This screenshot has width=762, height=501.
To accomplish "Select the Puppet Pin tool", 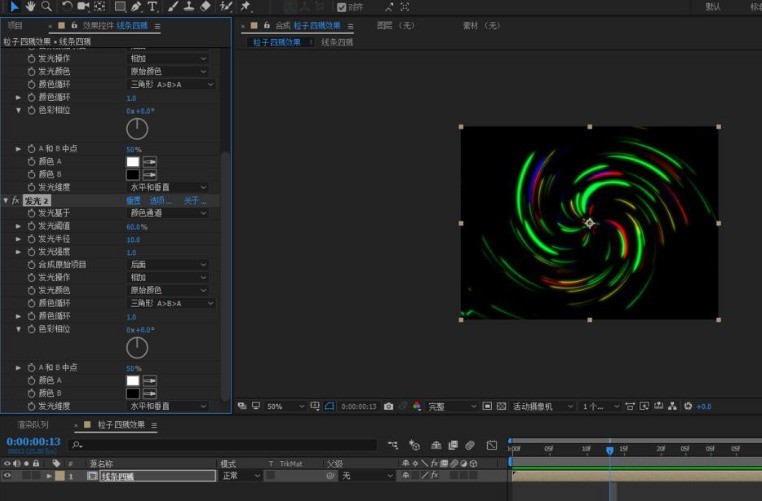I will (x=245, y=6).
